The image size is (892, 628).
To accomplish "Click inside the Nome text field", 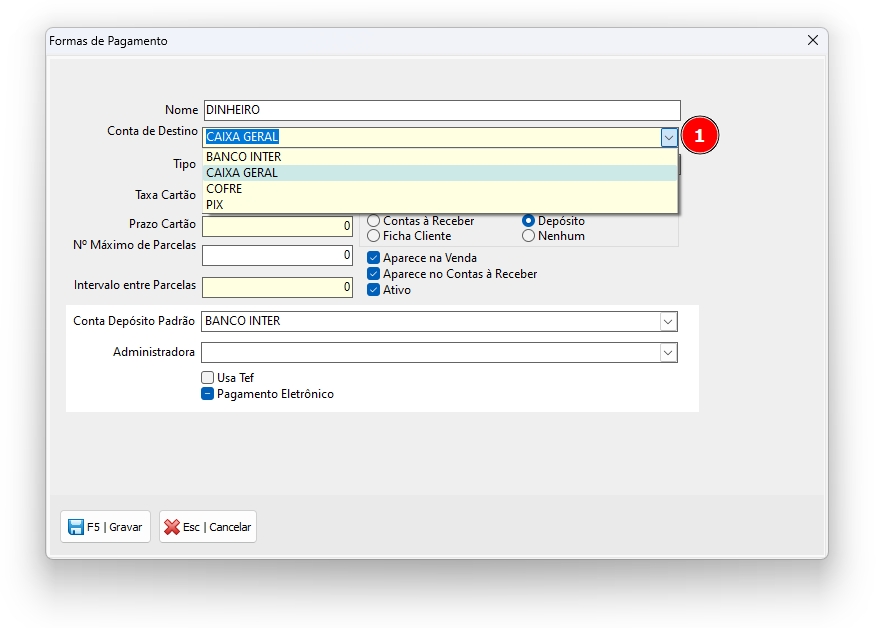I will click(440, 110).
